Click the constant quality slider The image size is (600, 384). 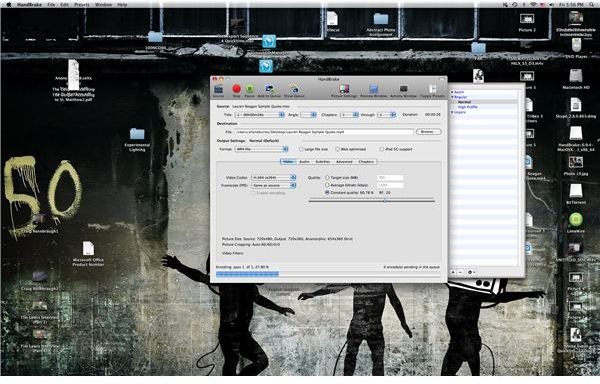pos(372,200)
